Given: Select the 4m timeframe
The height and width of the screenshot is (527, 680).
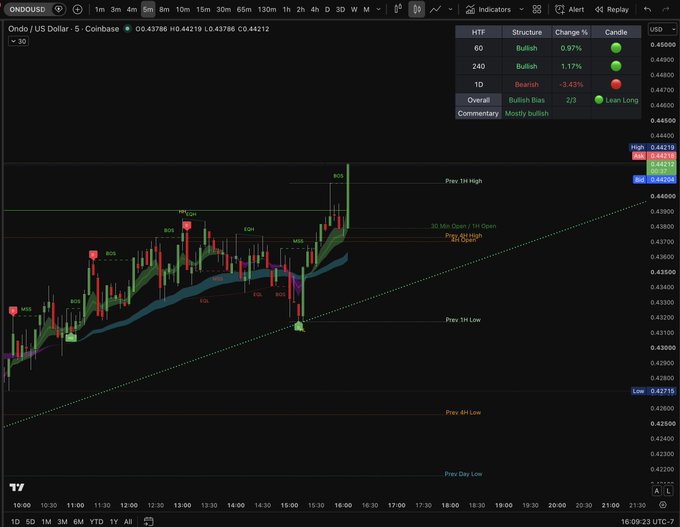Looking at the screenshot, I should pyautogui.click(x=132, y=9).
